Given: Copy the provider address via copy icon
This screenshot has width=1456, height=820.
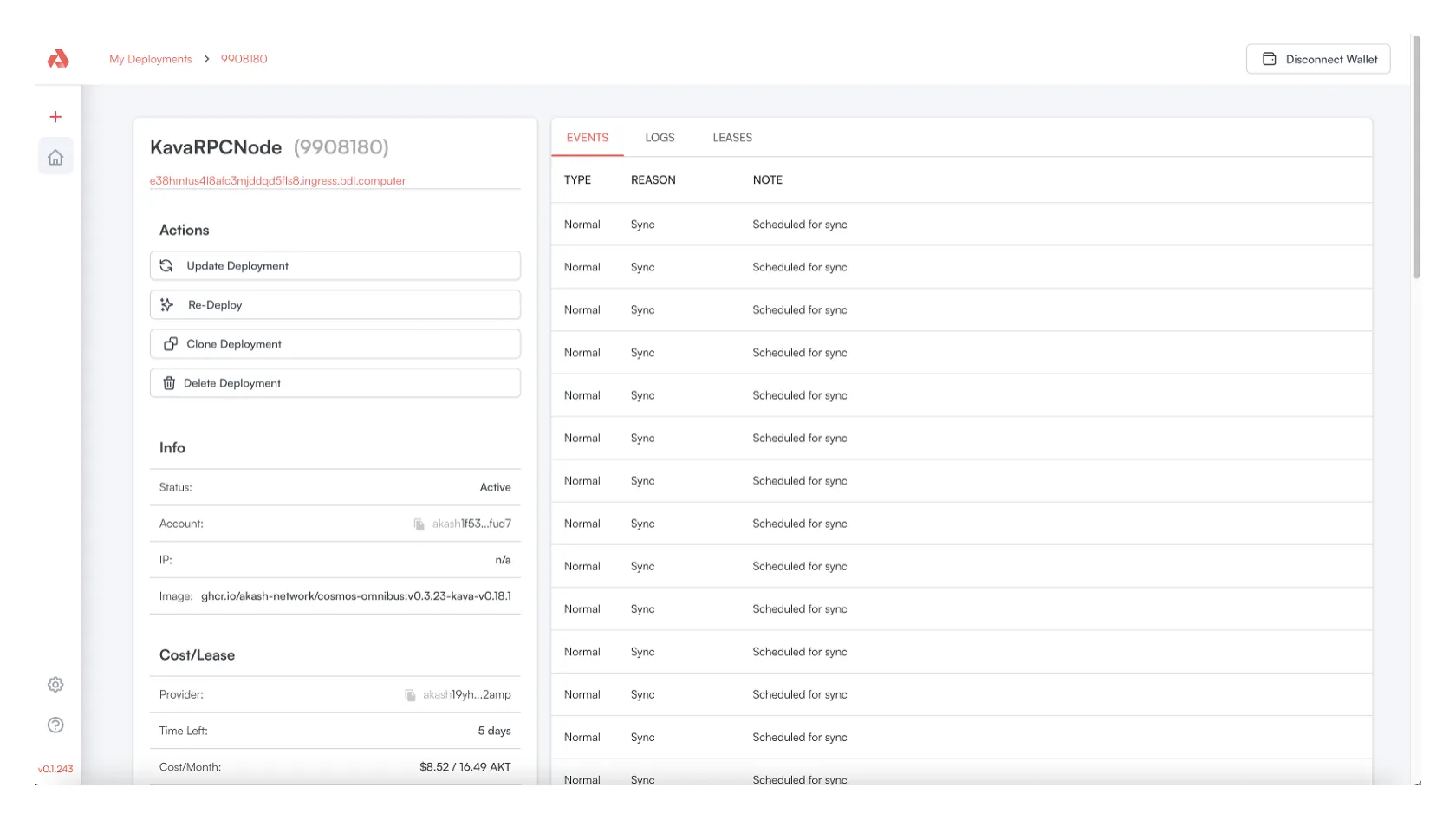Looking at the screenshot, I should [410, 695].
